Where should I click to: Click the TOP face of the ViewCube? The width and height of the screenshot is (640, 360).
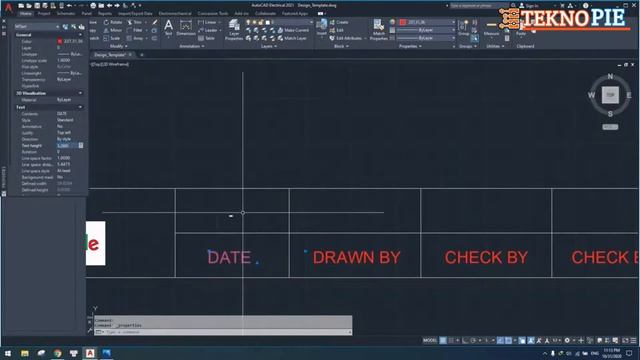point(610,95)
